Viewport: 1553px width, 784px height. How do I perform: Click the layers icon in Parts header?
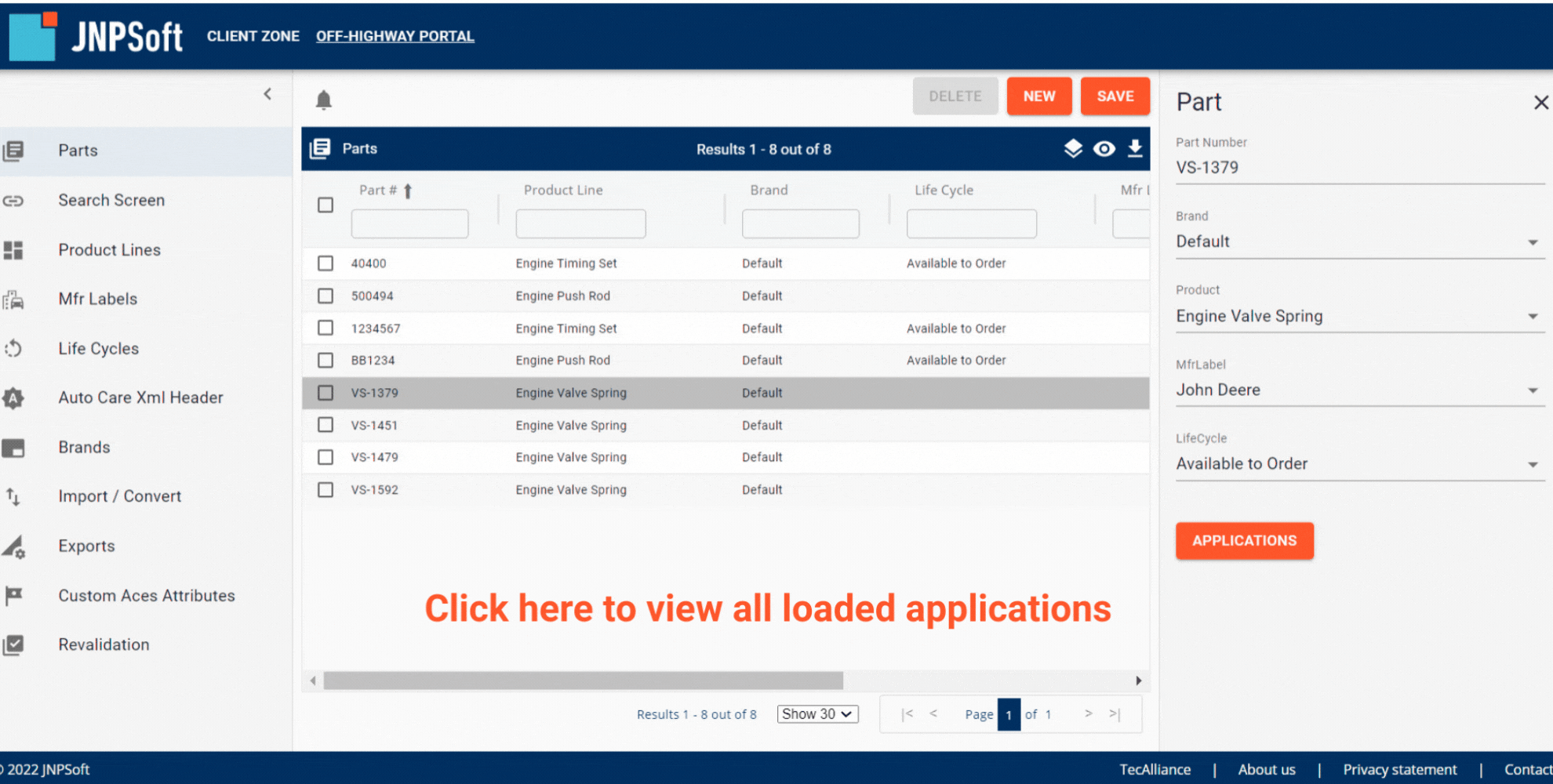(1072, 148)
